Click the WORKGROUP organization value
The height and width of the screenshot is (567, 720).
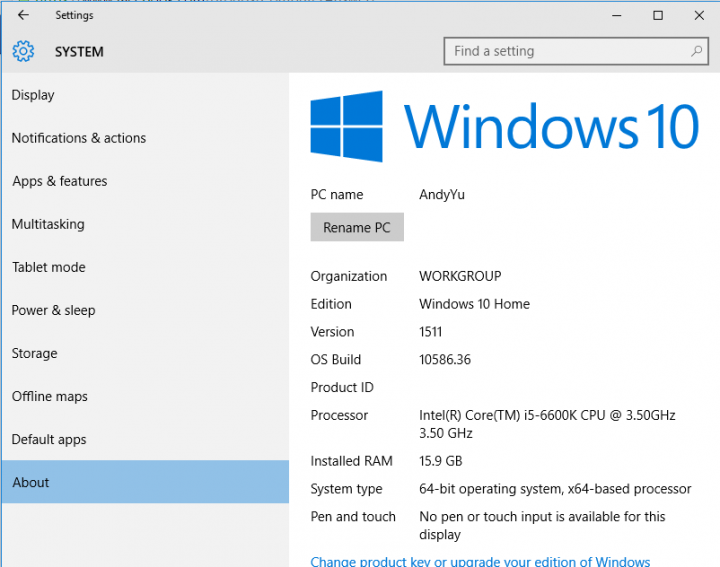(x=460, y=276)
